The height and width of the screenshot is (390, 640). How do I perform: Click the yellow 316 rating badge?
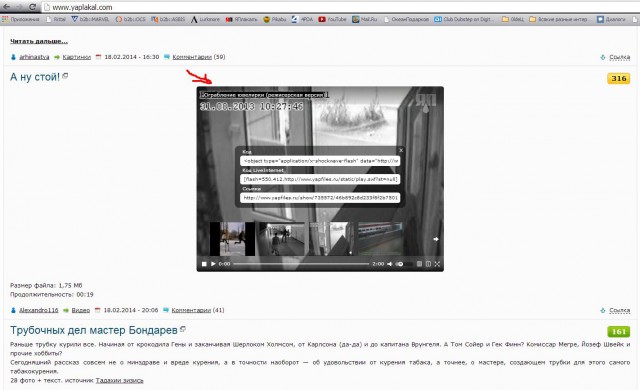click(619, 78)
